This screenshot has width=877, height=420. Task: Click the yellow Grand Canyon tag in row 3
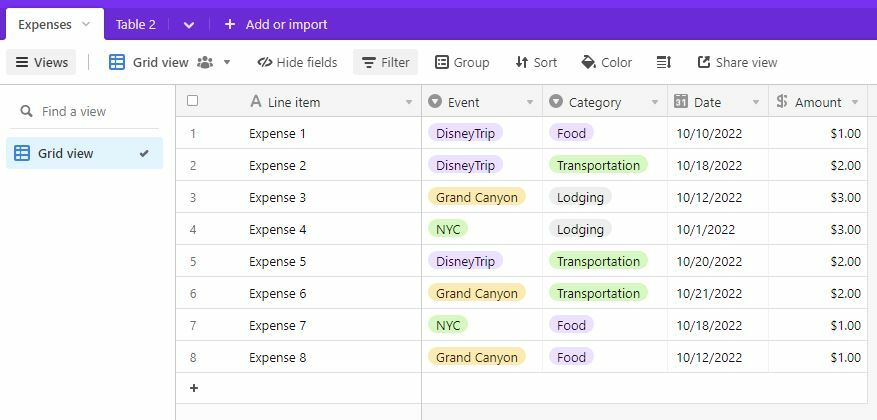477,197
